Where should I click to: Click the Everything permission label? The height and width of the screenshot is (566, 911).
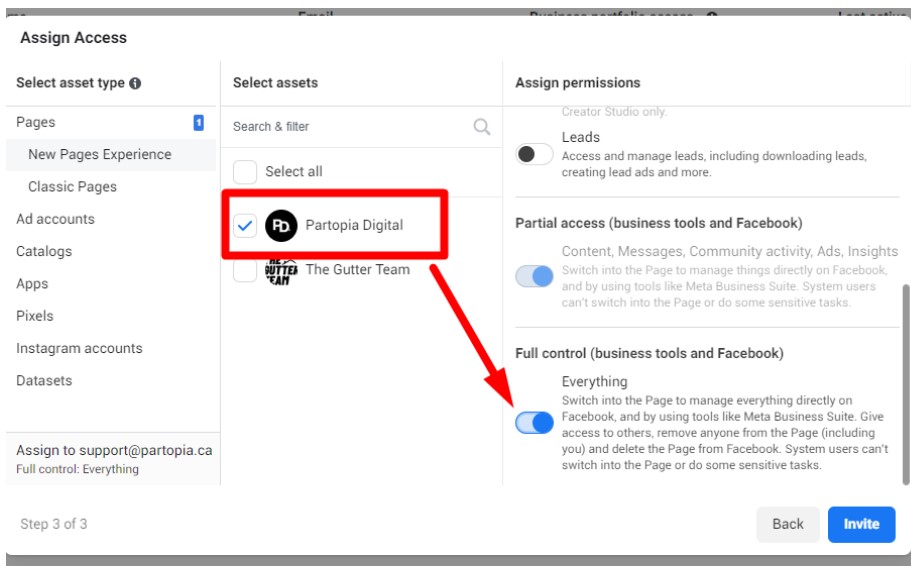click(594, 382)
